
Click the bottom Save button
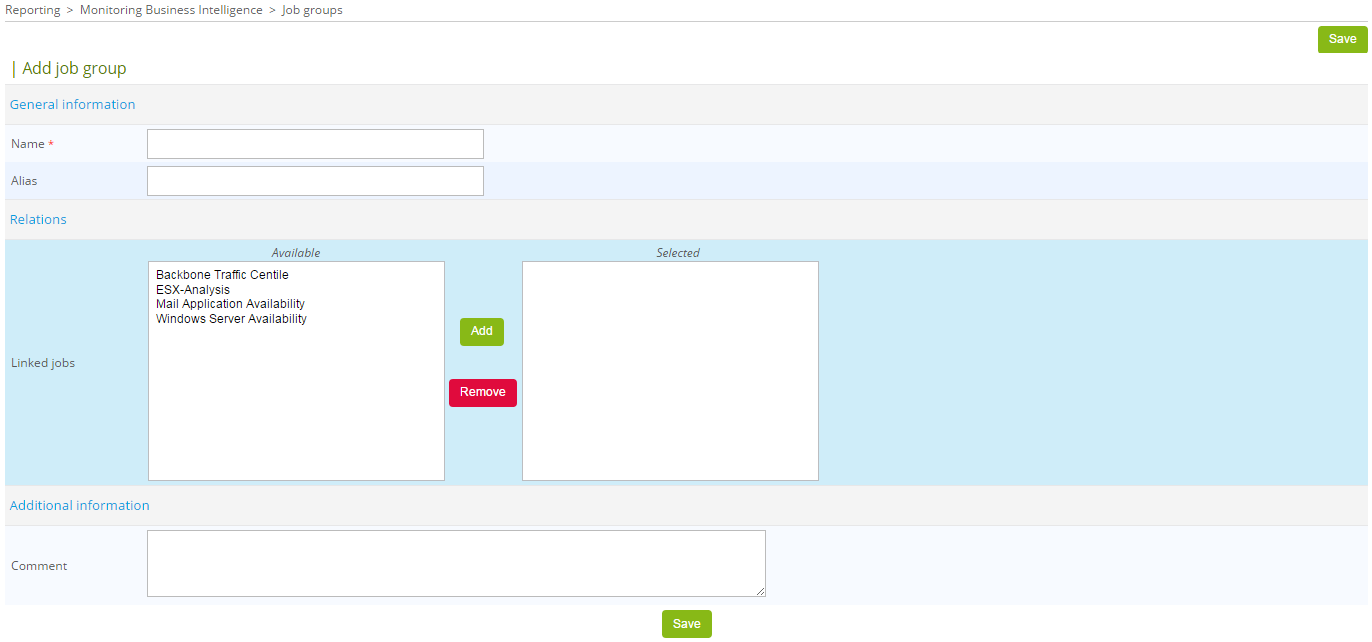[x=686, y=623]
